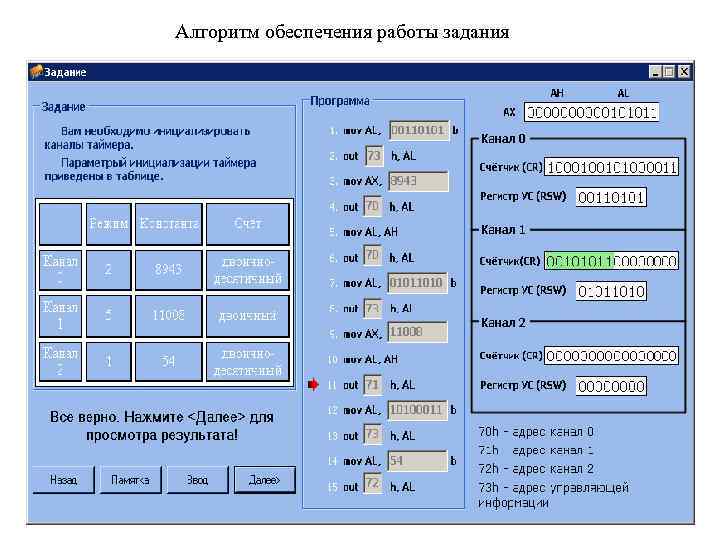Screen dimensions: 720x540
Task: Click line 2 out port field 73
Action: (374, 156)
